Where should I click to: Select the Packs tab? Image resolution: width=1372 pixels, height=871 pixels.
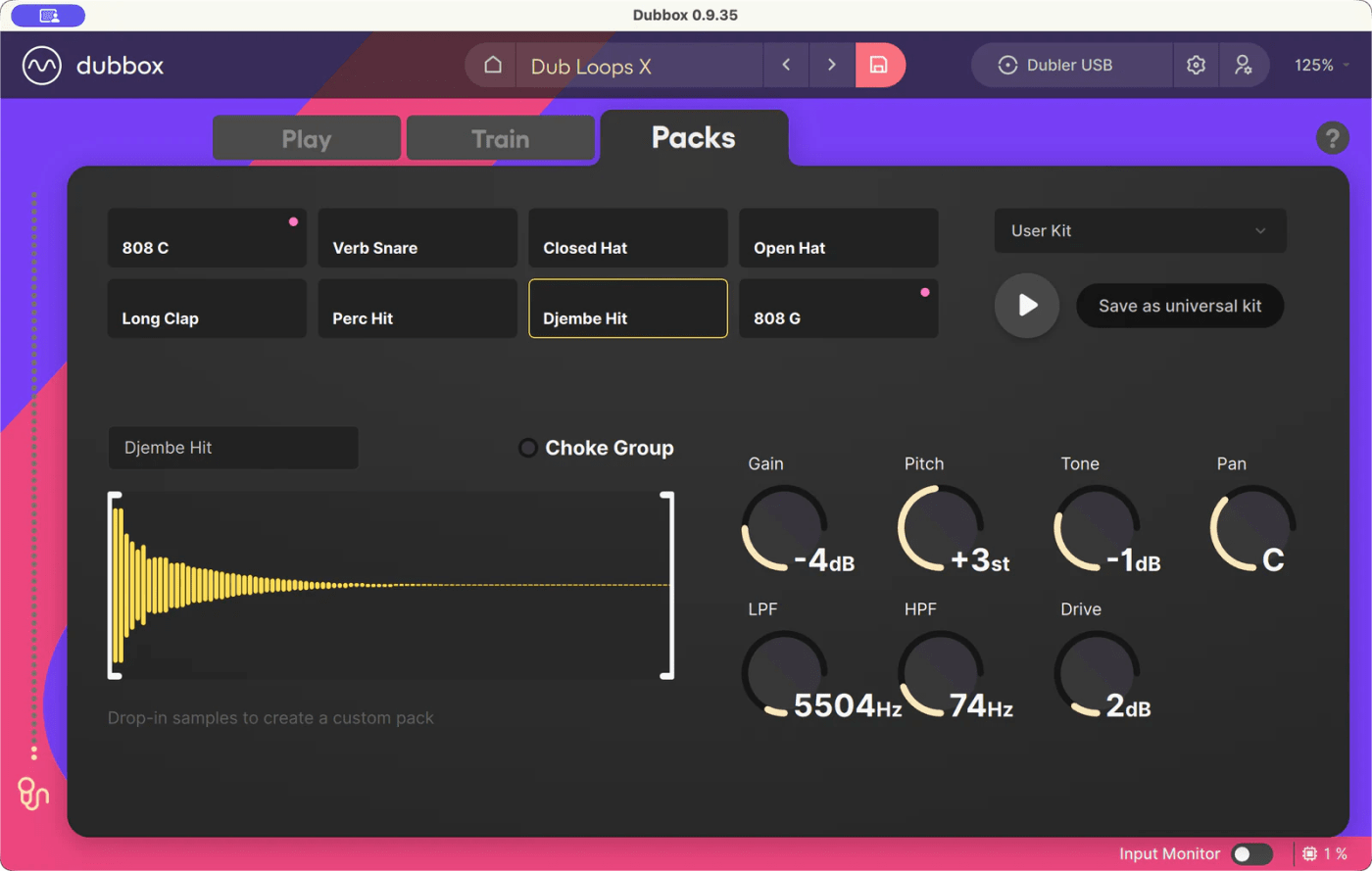(x=694, y=137)
